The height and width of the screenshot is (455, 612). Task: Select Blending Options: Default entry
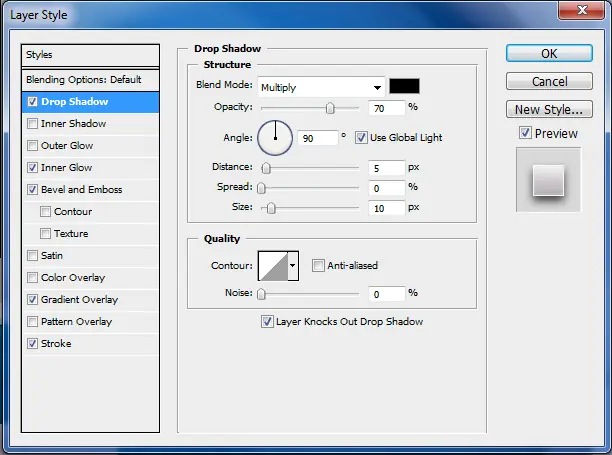point(90,80)
